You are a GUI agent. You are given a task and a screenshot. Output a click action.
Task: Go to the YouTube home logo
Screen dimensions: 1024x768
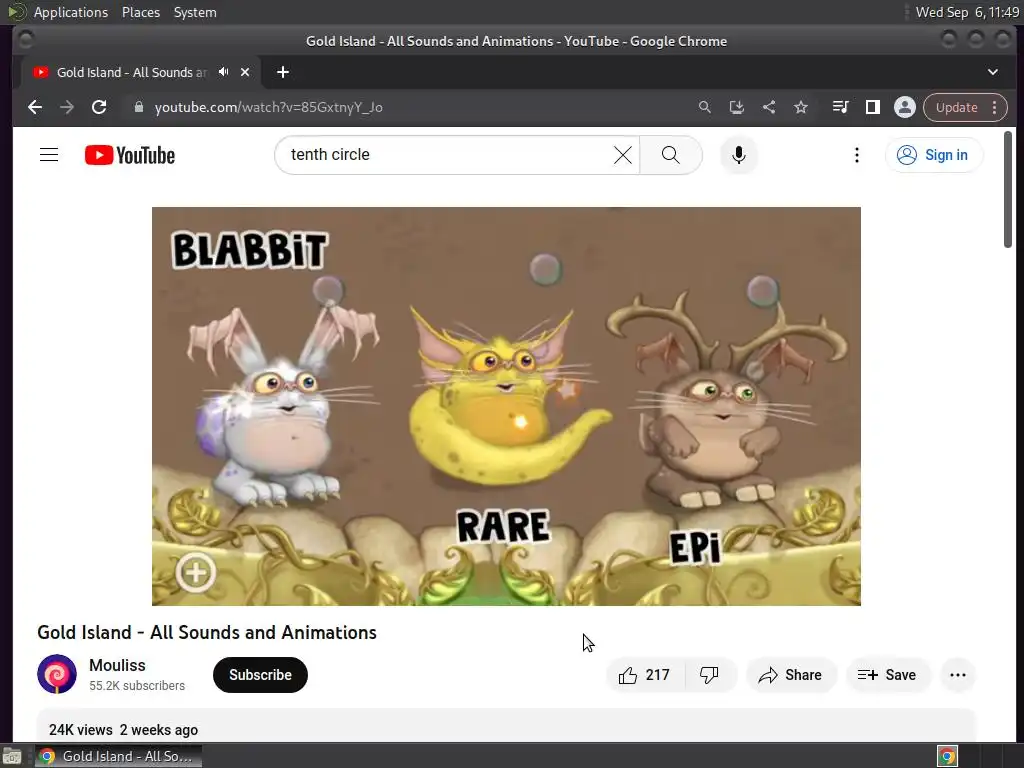130,155
